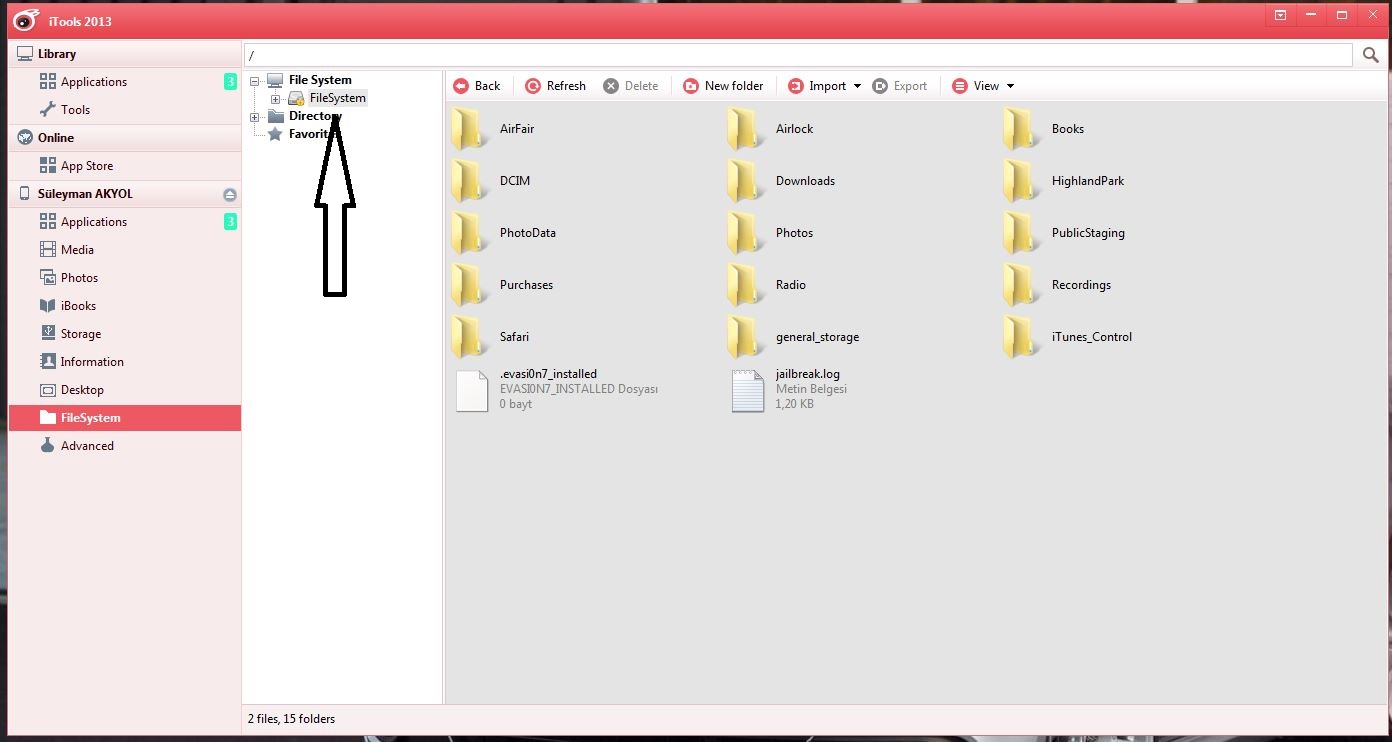Select Favorites in the tree
This screenshot has height=742, width=1392.
point(314,134)
